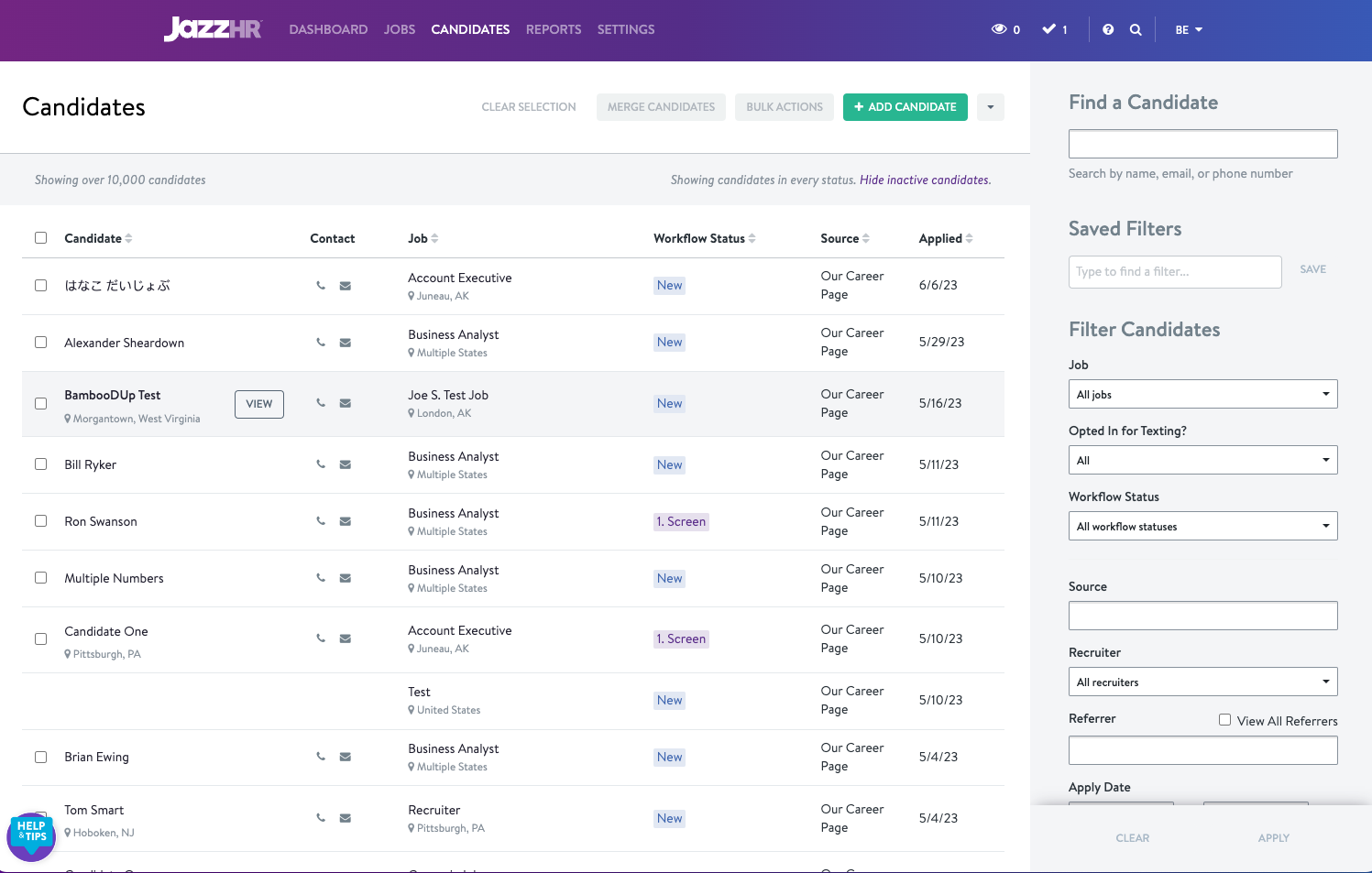Open the Opted In for Texting dropdown

click(x=1202, y=460)
